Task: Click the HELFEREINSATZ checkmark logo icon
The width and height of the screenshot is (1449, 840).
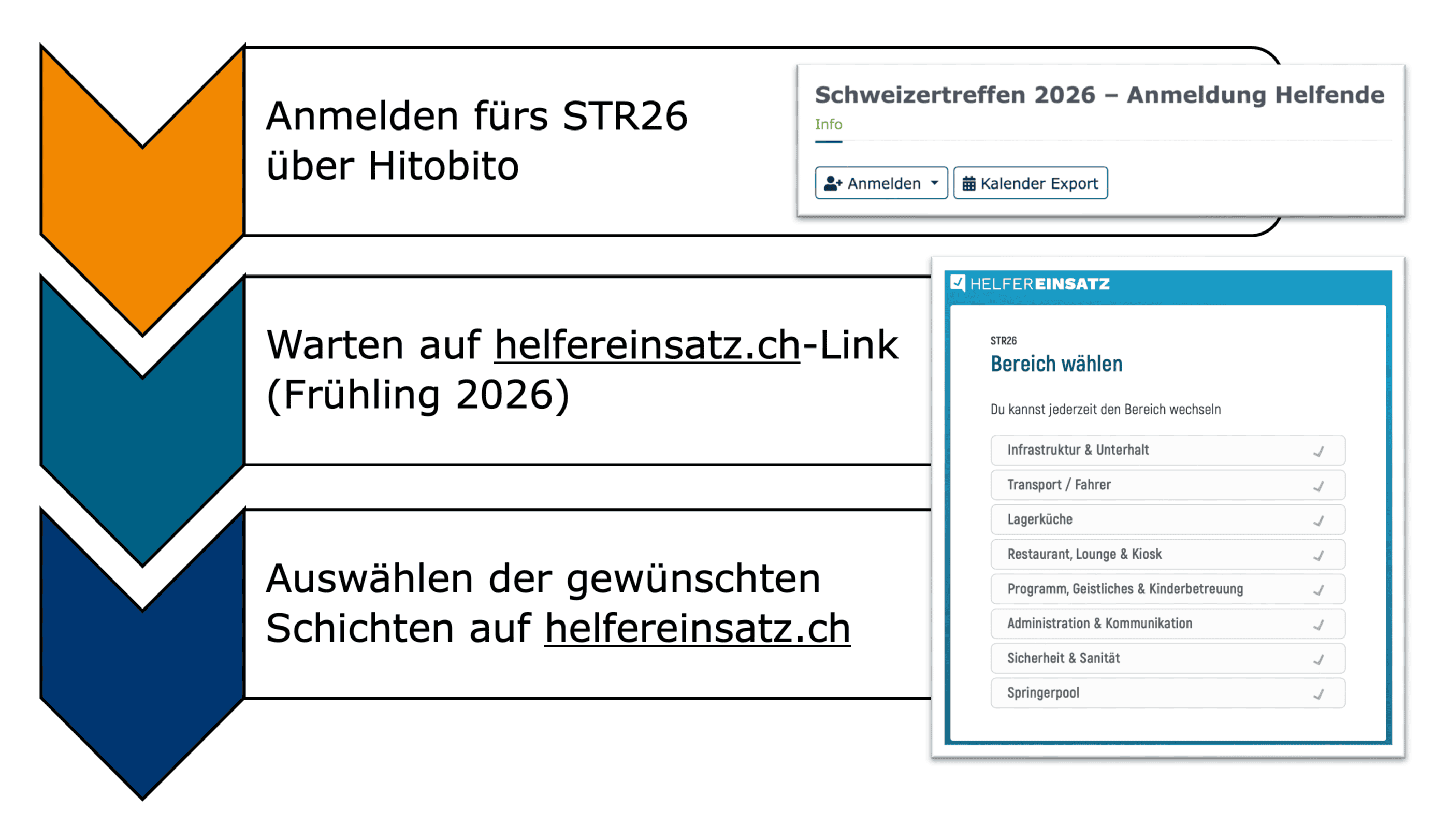Action: 958,283
